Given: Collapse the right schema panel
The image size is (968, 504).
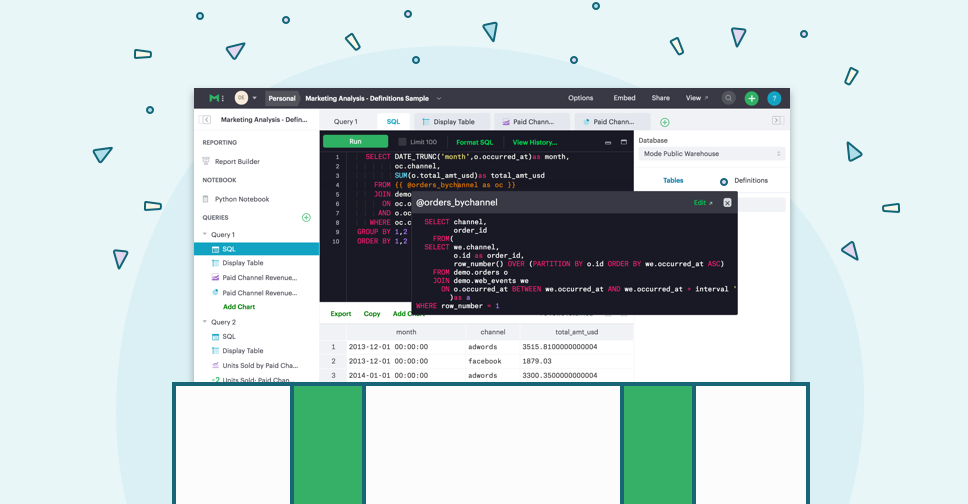Looking at the screenshot, I should tap(777, 120).
